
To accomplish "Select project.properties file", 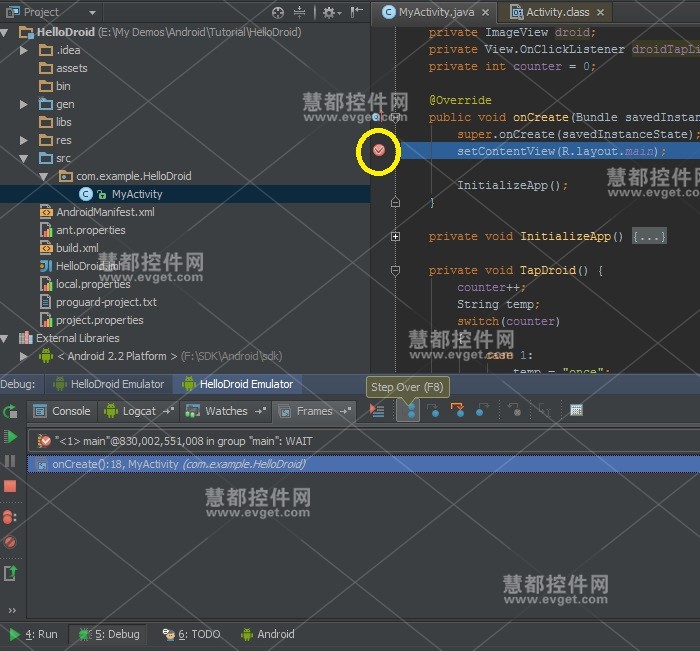I will pyautogui.click(x=92, y=320).
